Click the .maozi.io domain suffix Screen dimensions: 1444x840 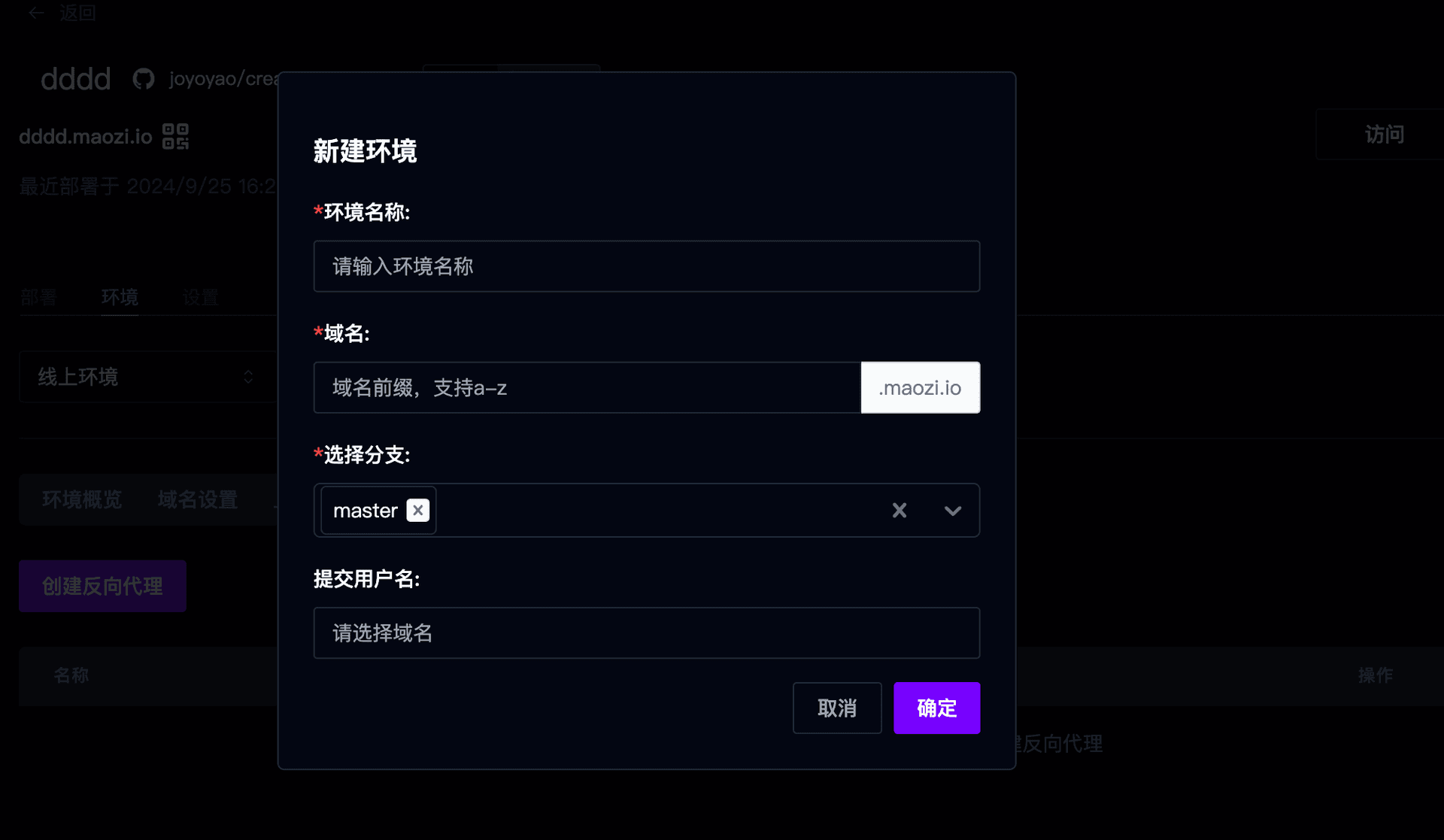[x=920, y=387]
